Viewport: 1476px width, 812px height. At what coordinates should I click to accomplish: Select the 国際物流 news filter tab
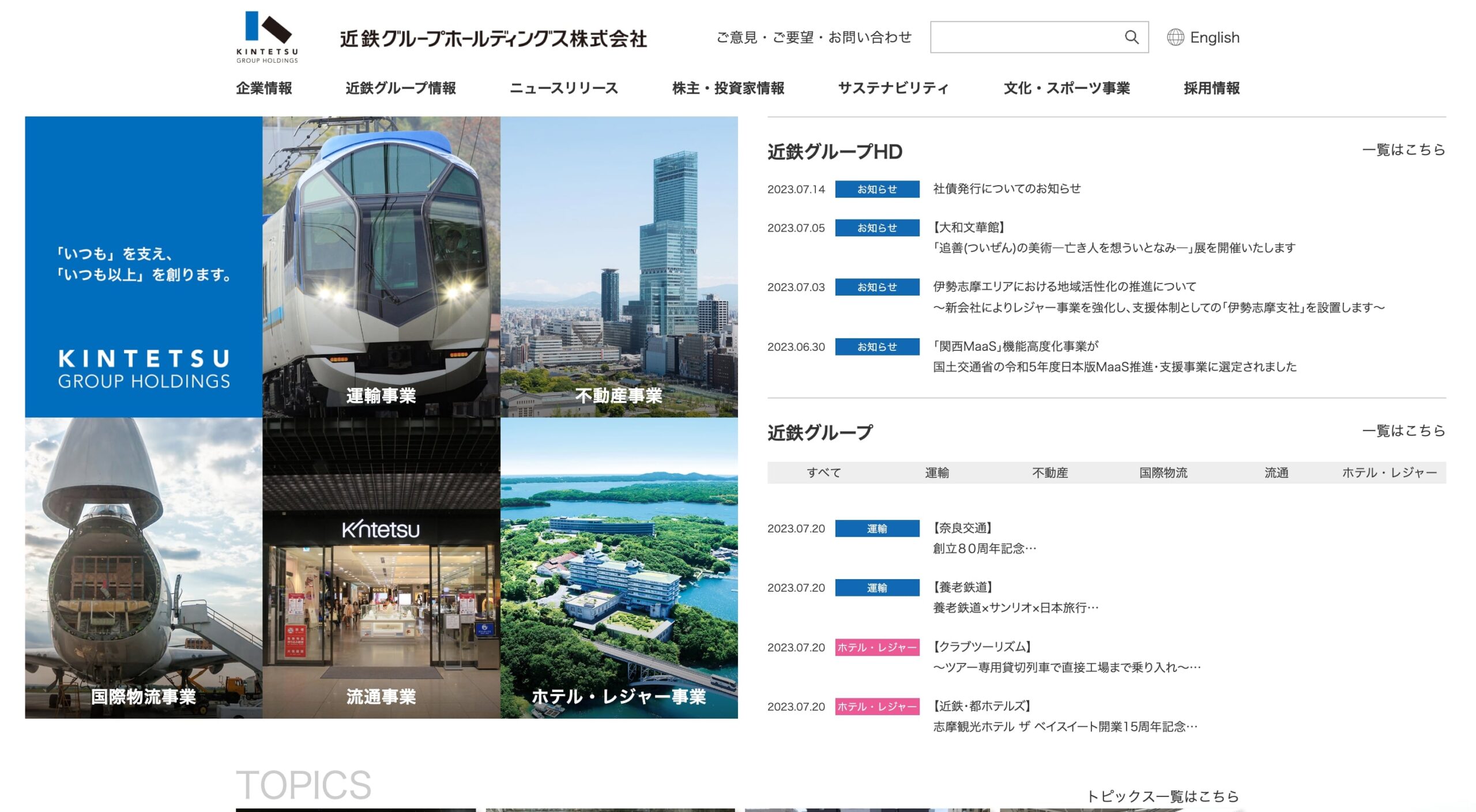click(1163, 473)
